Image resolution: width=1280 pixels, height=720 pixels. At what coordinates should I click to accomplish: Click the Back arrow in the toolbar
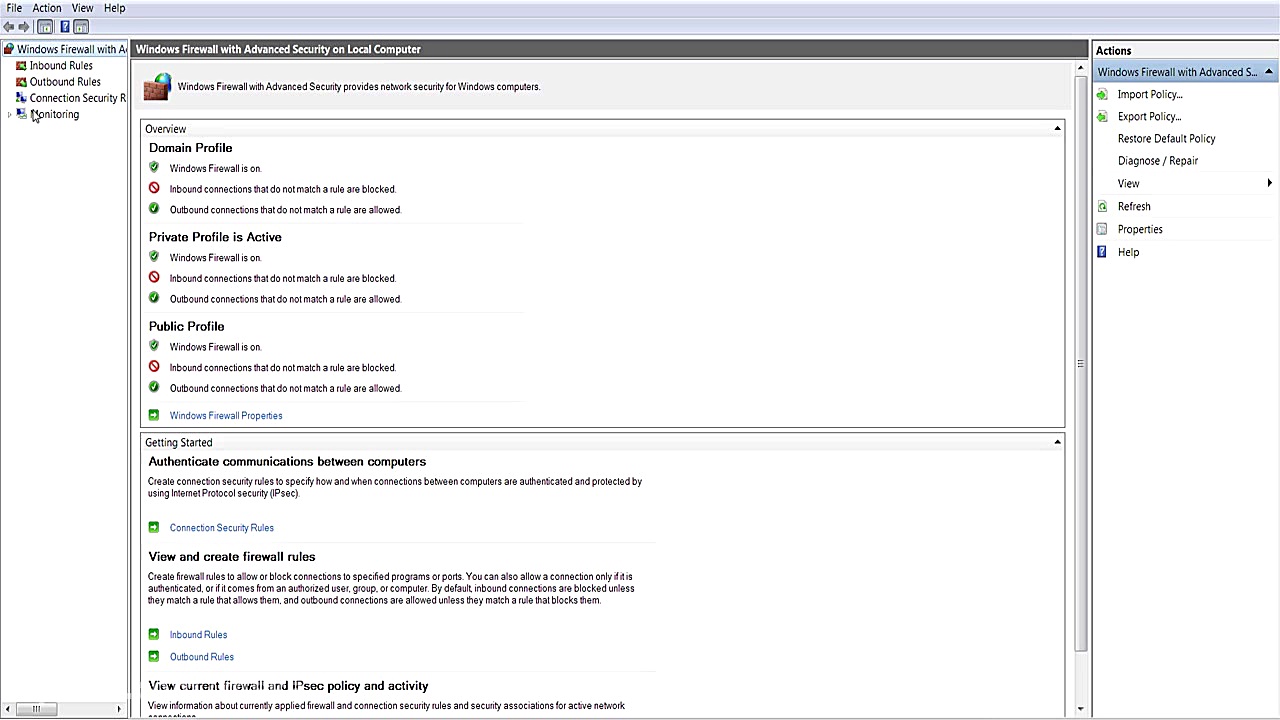[x=9, y=27]
